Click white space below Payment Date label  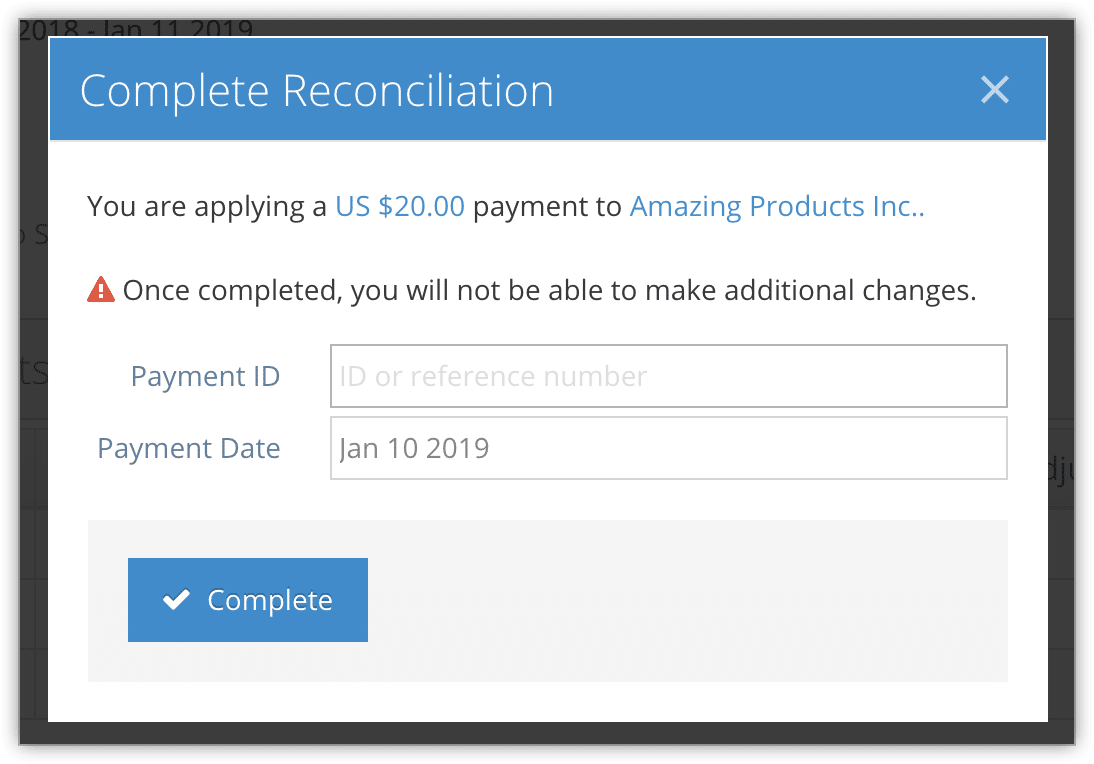pos(188,499)
